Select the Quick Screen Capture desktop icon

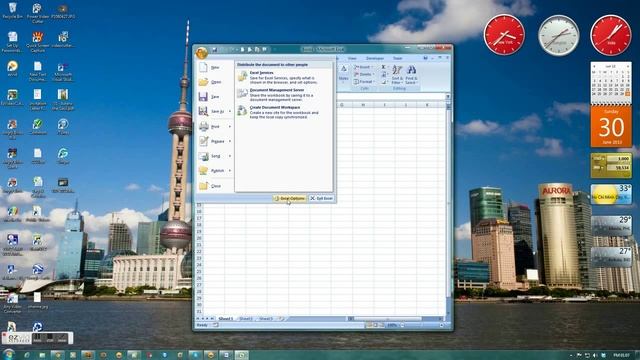click(x=38, y=42)
